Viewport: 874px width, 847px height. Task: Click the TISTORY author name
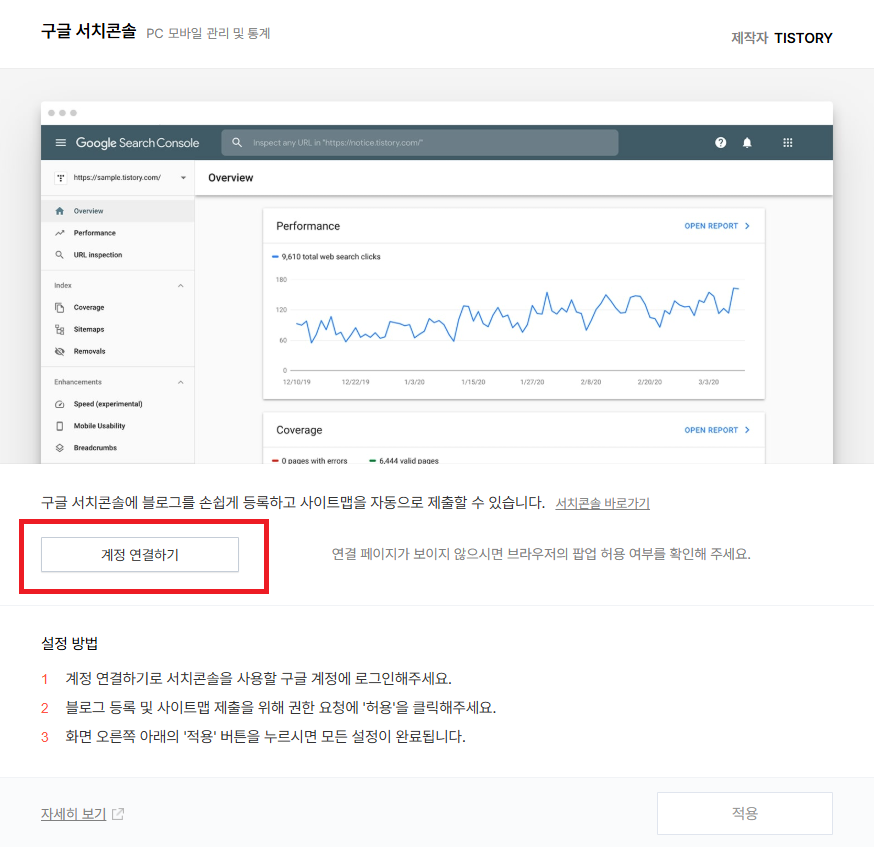(x=803, y=38)
